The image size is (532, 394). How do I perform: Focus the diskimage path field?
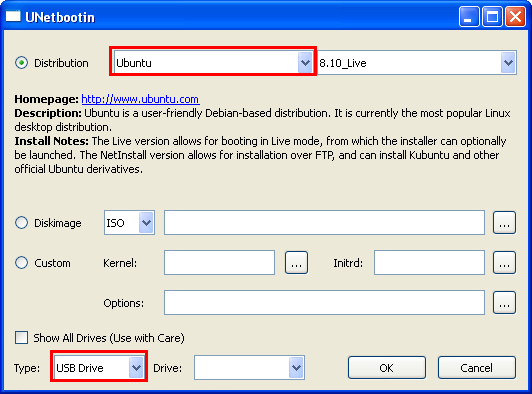coord(324,223)
